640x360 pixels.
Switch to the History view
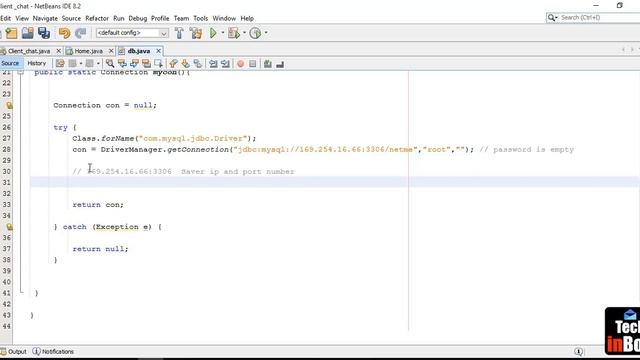pos(37,63)
